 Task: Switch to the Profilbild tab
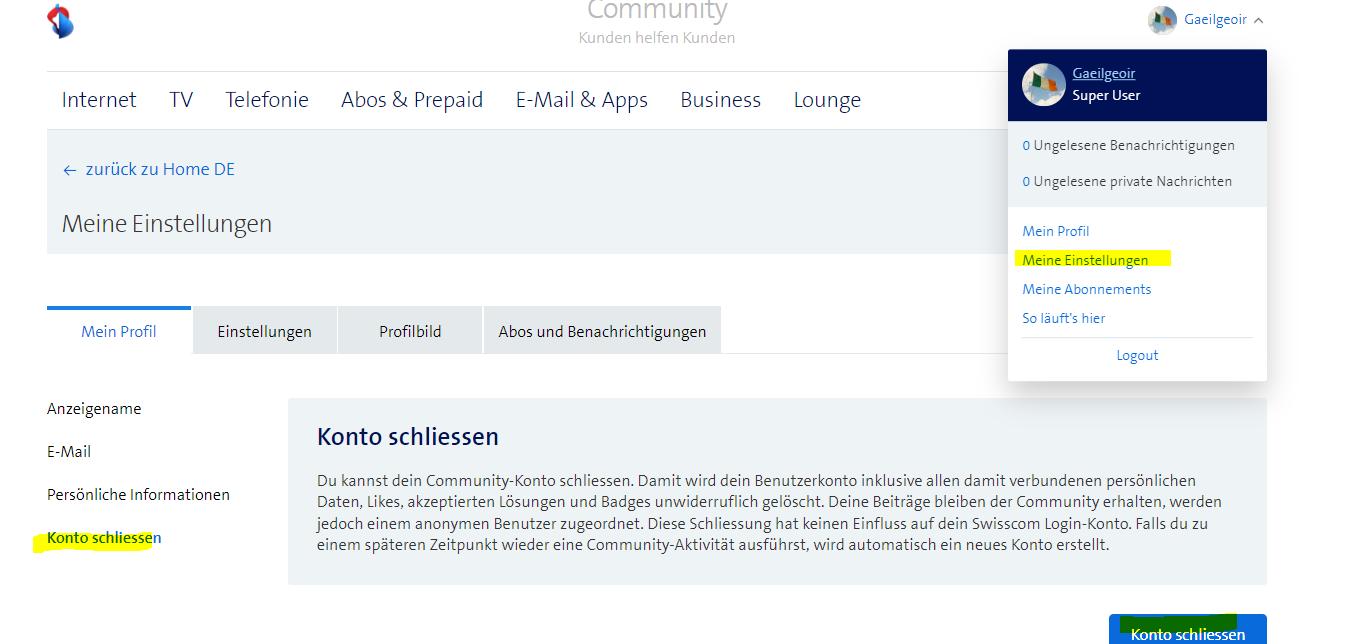click(x=410, y=331)
